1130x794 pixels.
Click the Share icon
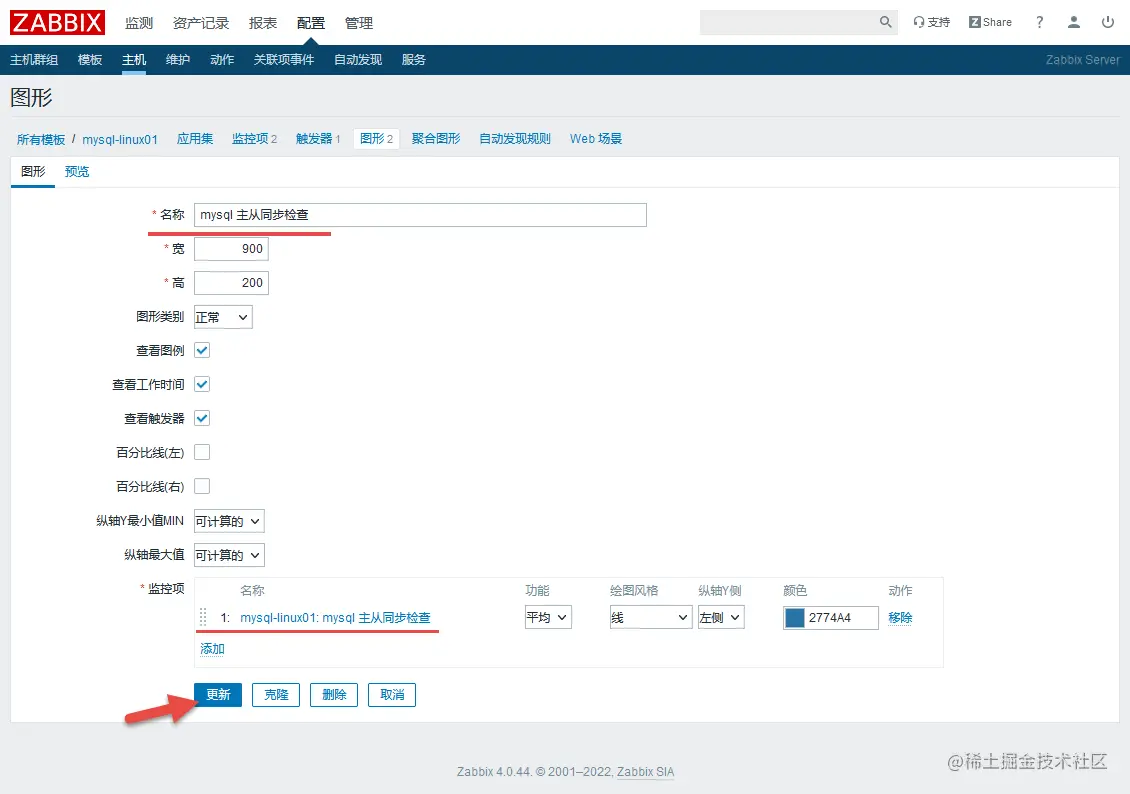pyautogui.click(x=989, y=22)
